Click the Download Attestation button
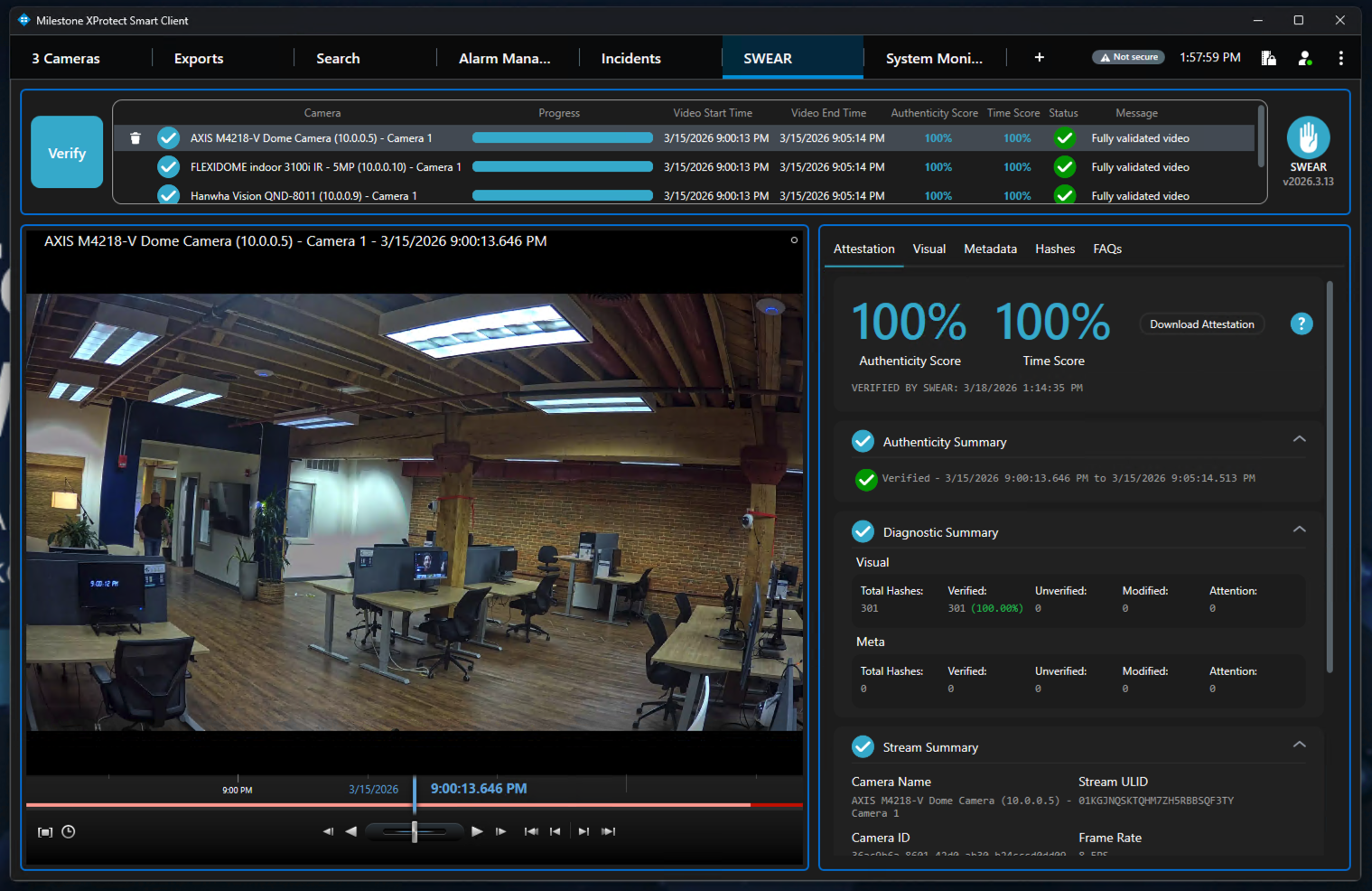Image resolution: width=1372 pixels, height=891 pixels. (1201, 324)
